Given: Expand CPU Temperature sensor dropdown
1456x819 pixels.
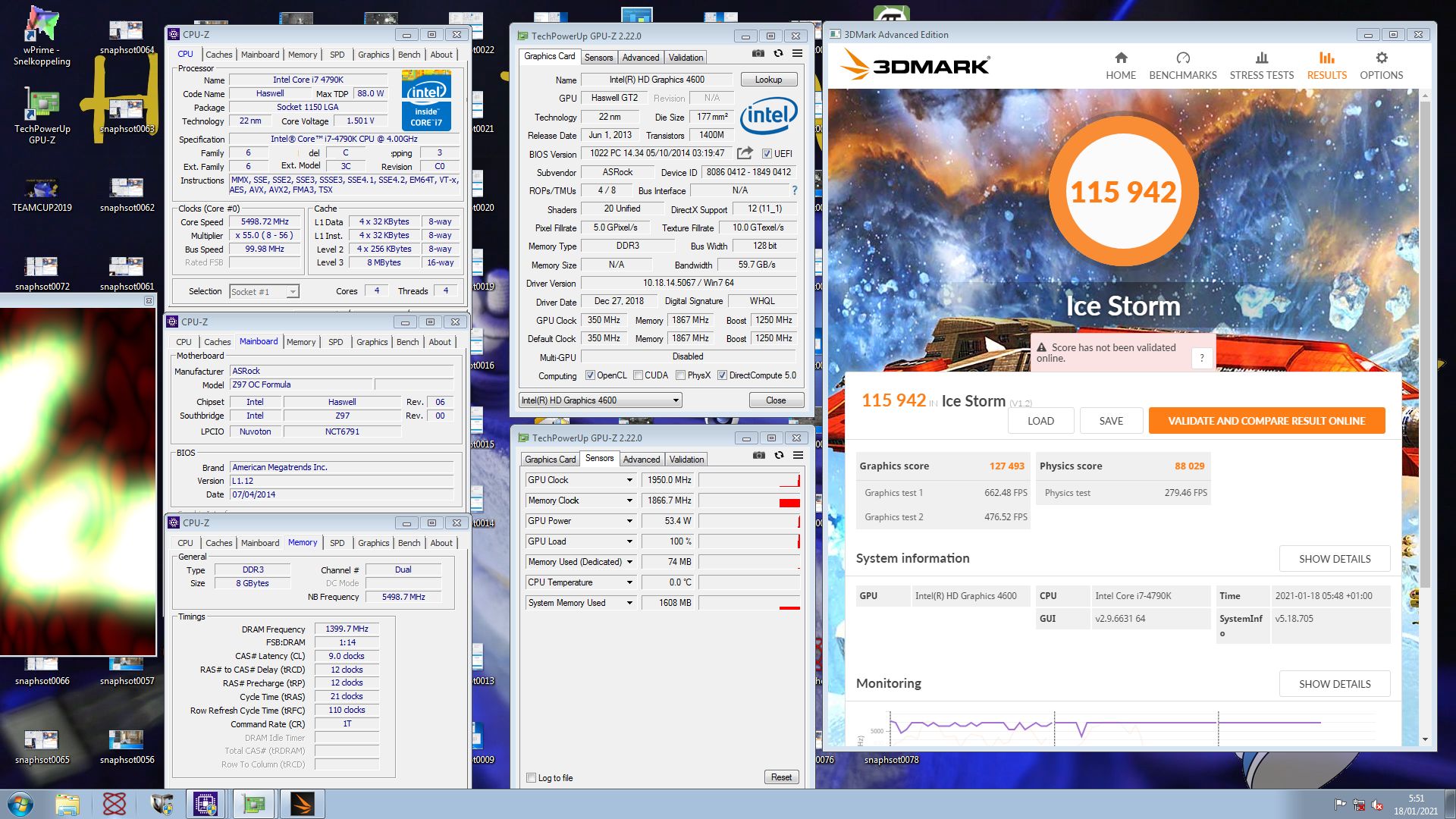Looking at the screenshot, I should tap(629, 582).
